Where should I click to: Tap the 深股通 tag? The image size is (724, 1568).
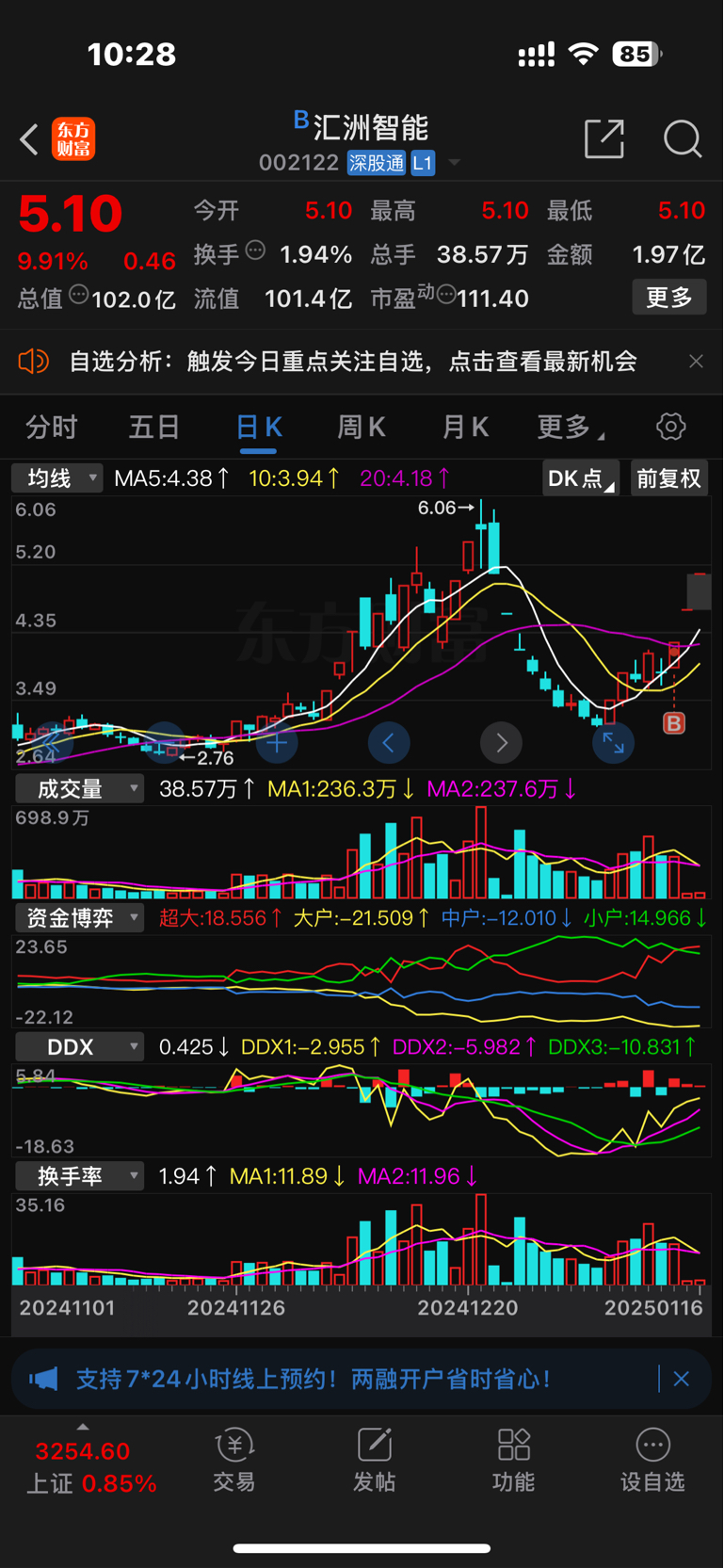(x=376, y=163)
